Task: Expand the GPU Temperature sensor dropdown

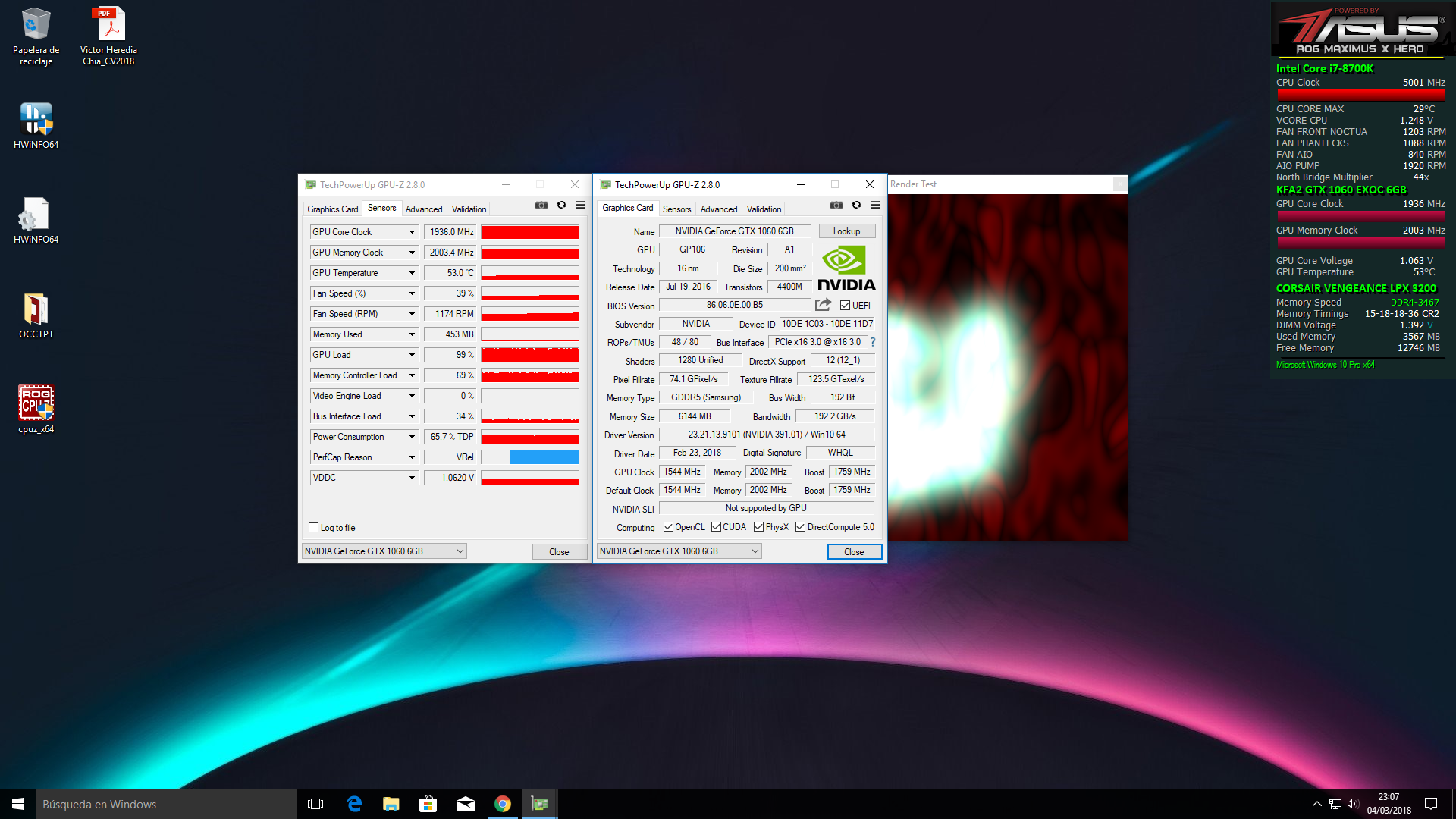Action: pos(412,273)
